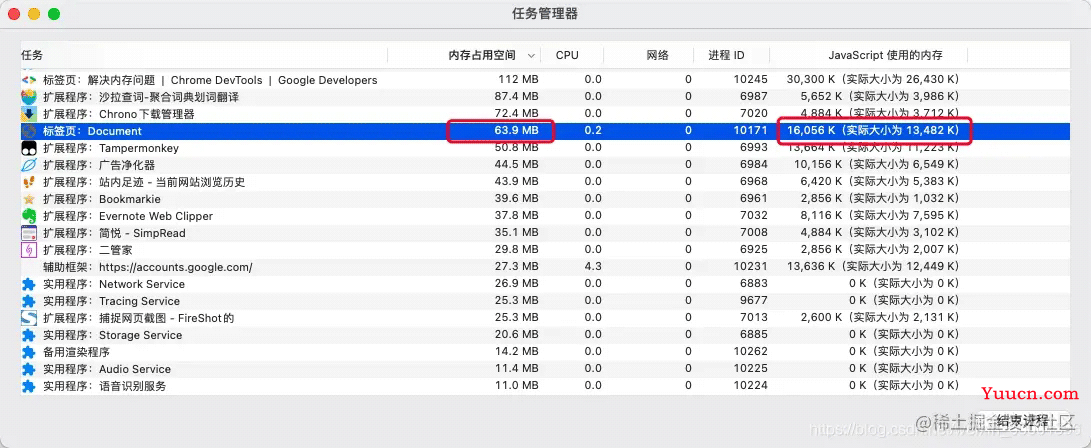This screenshot has height=448, width=1091.
Task: Toggle the 内存占用空间 sort arrow
Action: [532, 56]
